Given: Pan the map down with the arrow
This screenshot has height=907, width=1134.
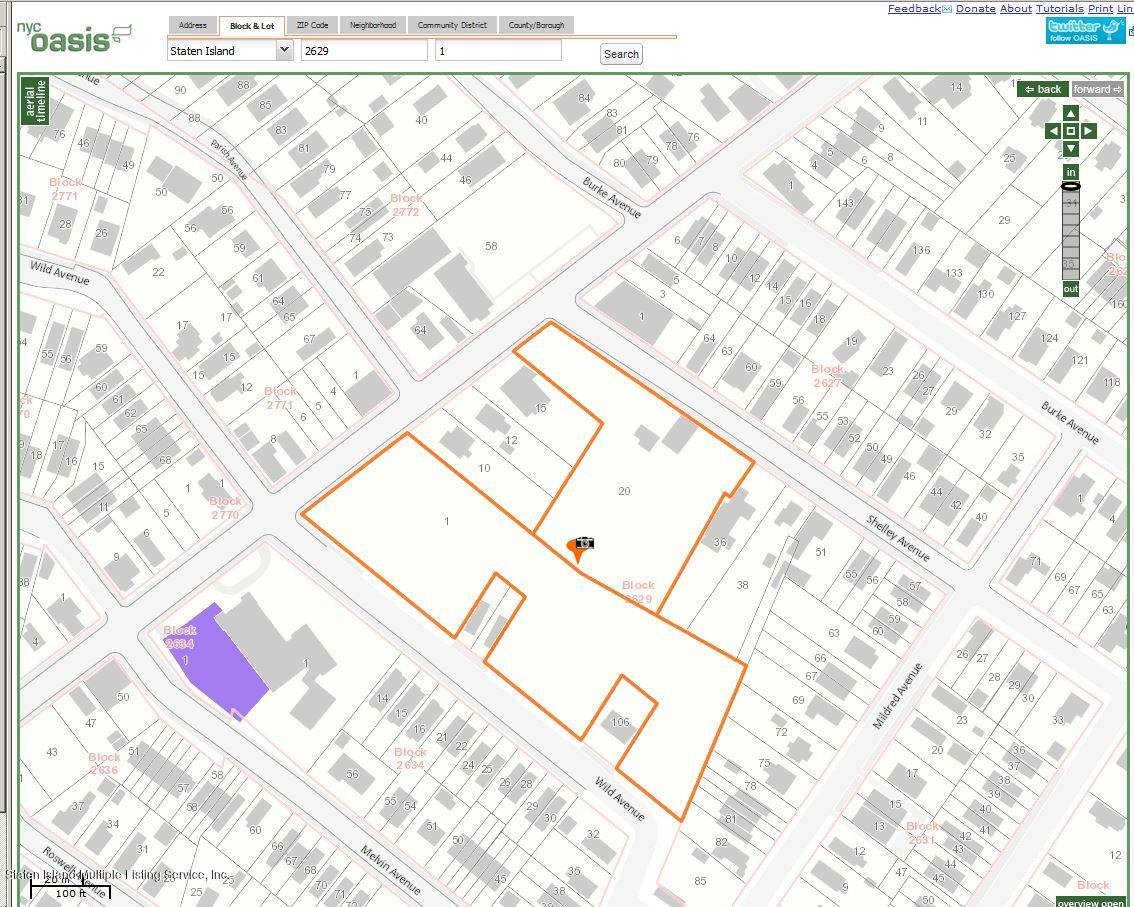Looking at the screenshot, I should click(1070, 149).
